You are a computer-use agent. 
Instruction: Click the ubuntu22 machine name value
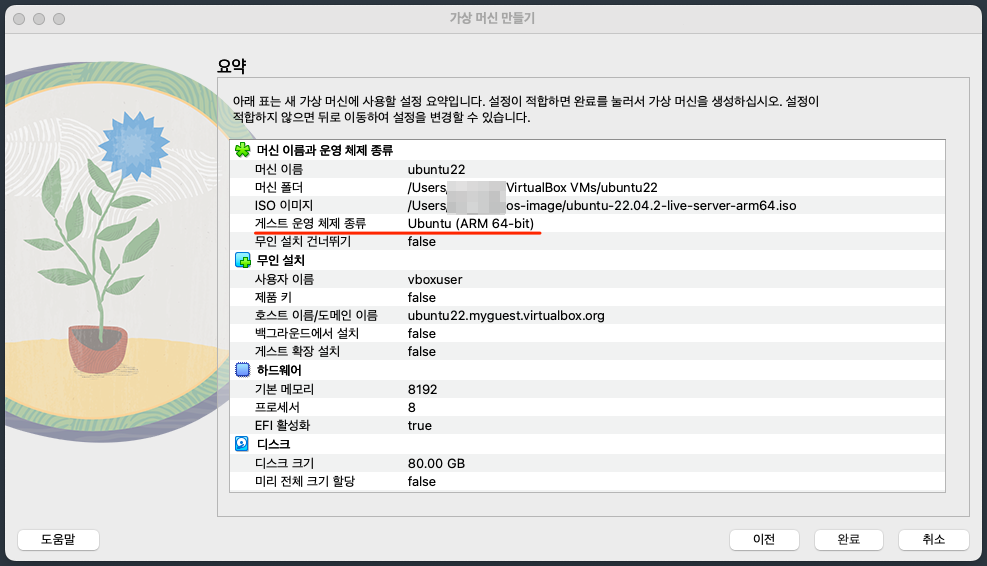tap(436, 169)
